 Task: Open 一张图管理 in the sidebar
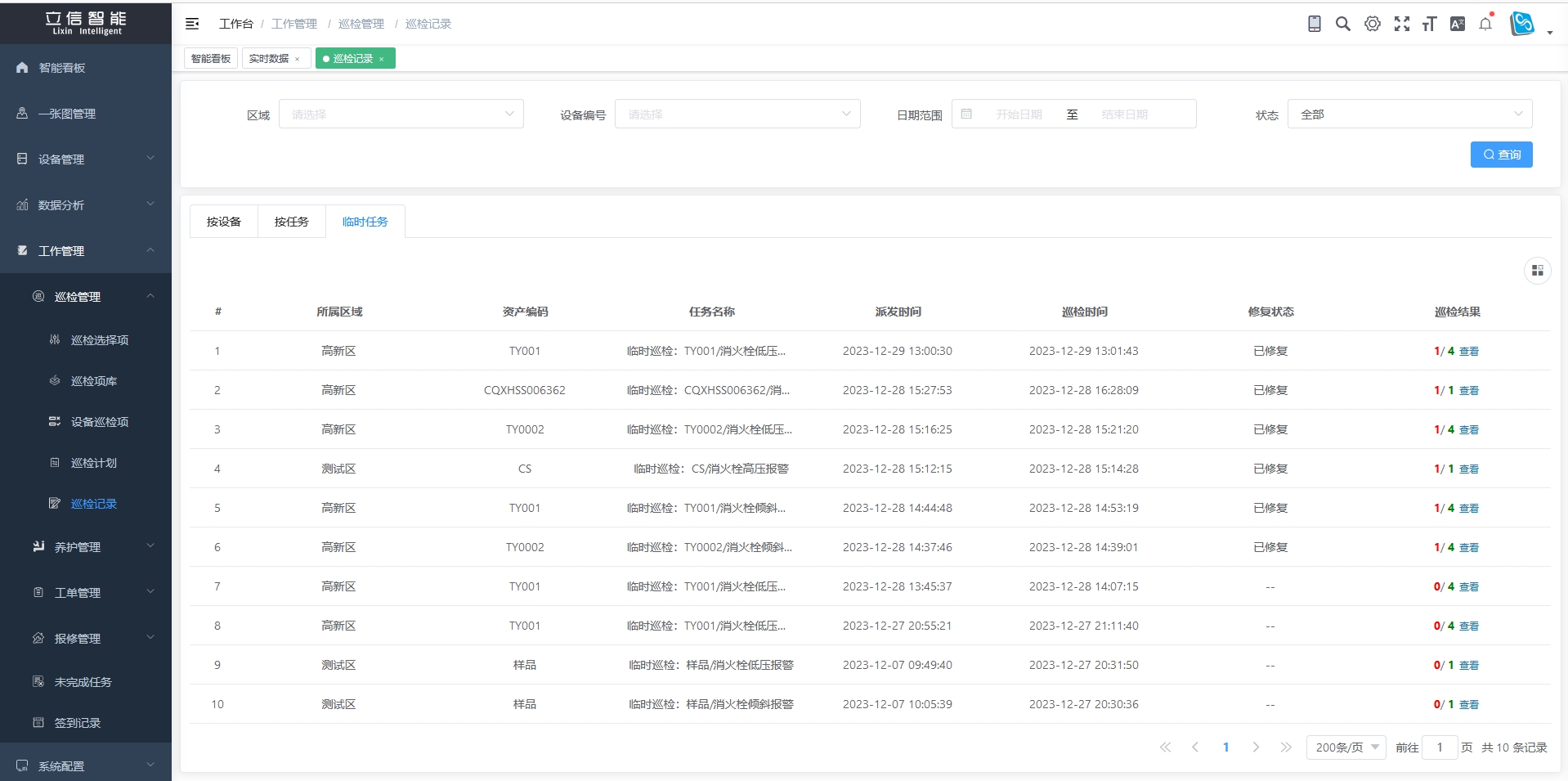click(x=86, y=113)
